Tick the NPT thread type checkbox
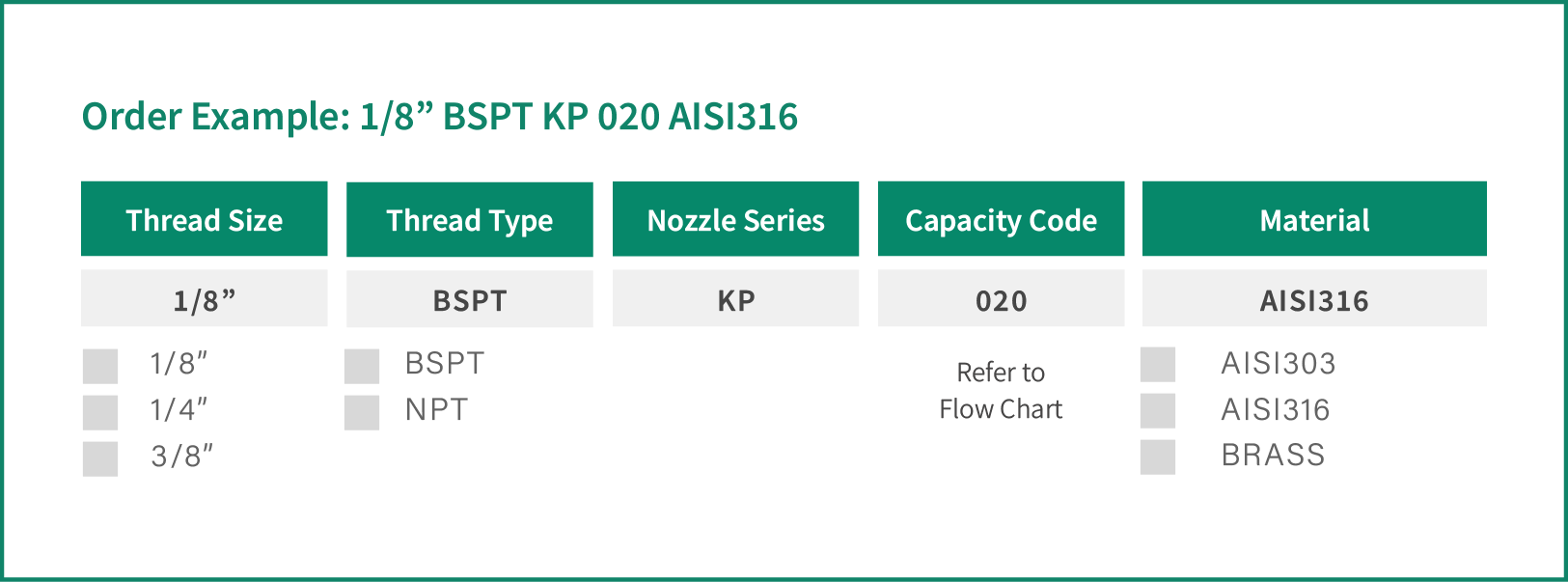 (x=362, y=413)
